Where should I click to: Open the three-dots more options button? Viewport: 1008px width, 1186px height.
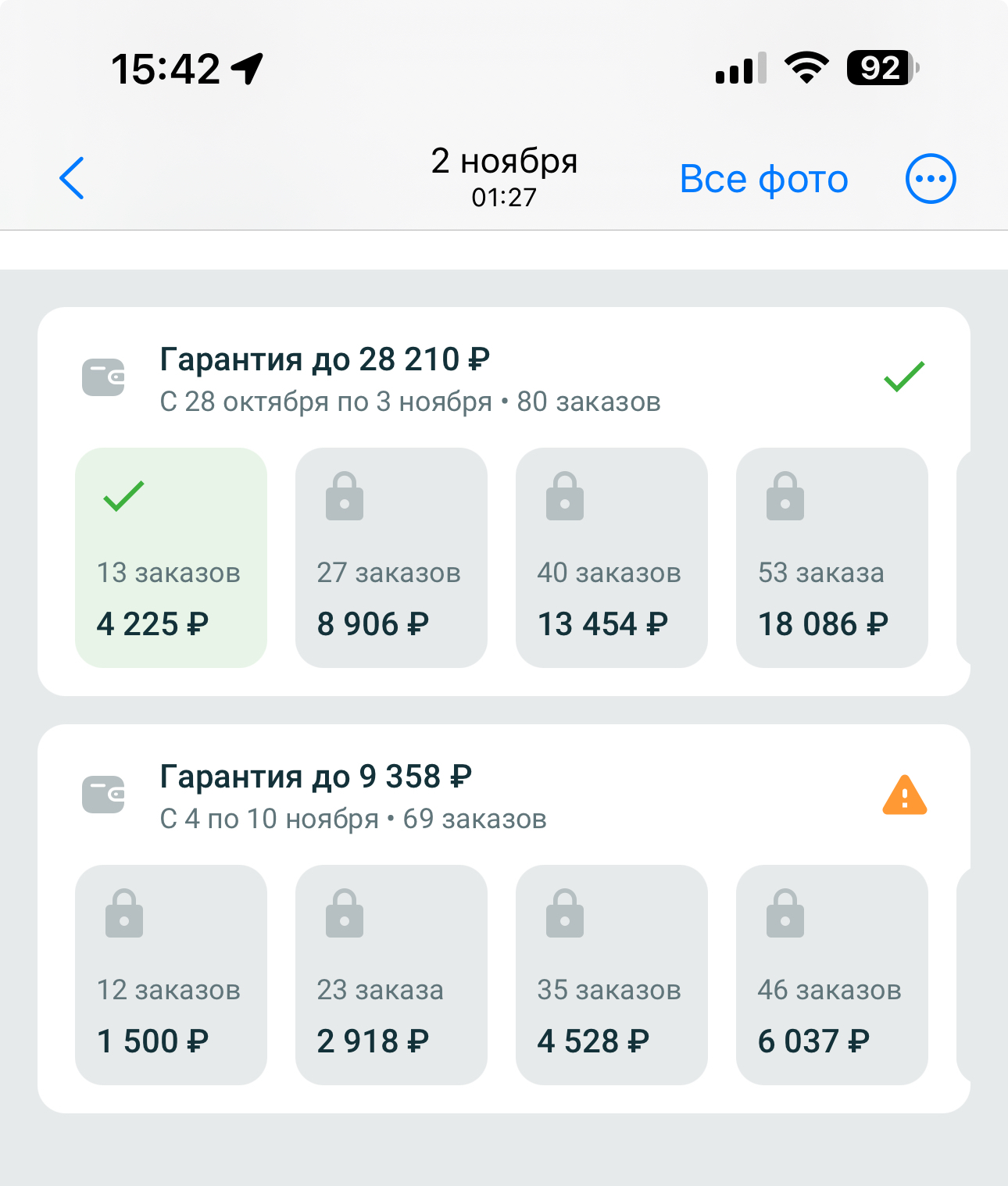930,179
